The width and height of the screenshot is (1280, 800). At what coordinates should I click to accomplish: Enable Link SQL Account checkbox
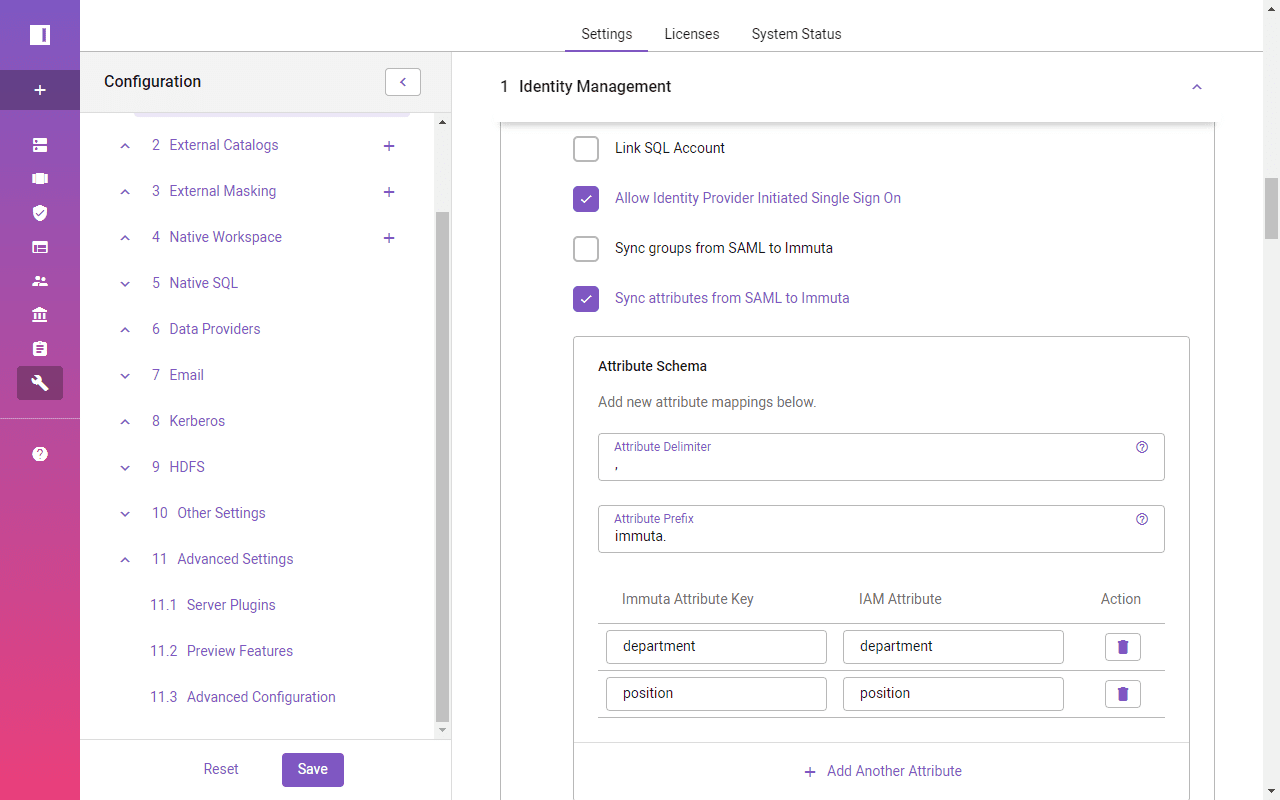click(586, 149)
